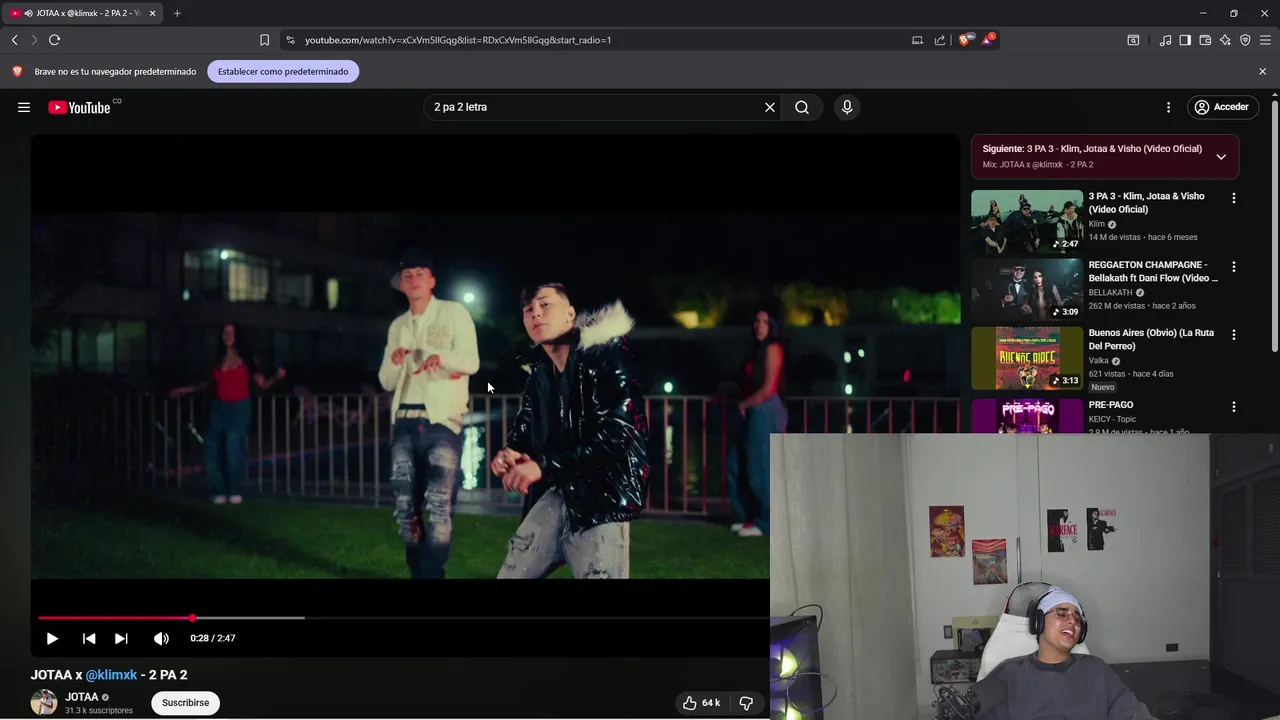Toggle the browser sidebar panel
Screen dimensions: 1280x720
click(1185, 40)
